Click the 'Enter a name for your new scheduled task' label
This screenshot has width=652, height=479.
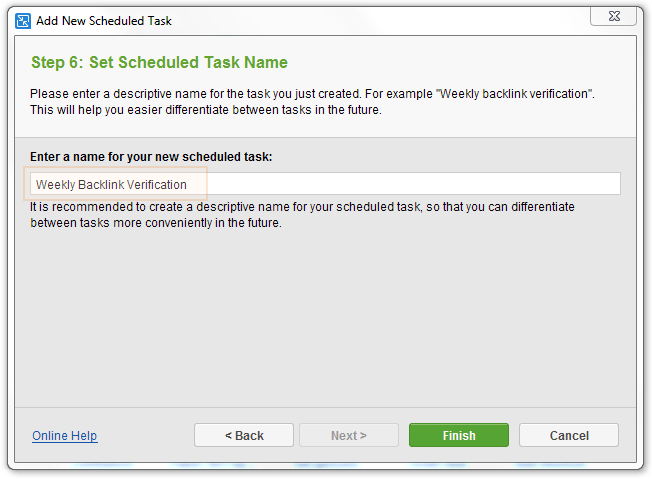point(151,157)
